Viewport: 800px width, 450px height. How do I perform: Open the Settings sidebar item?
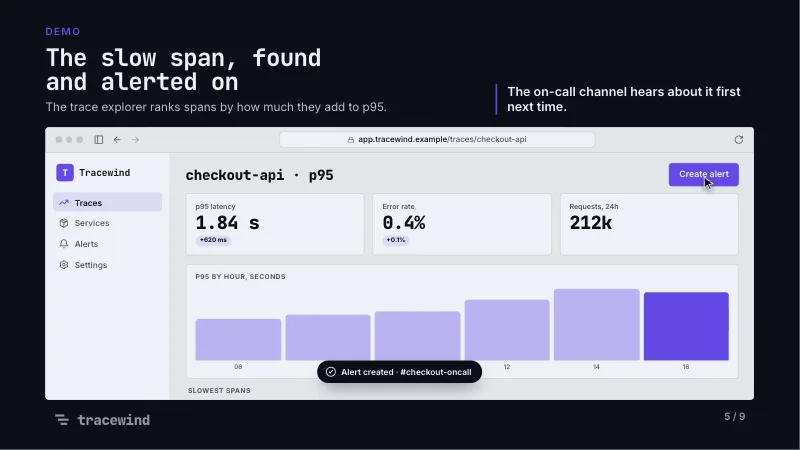(x=108, y=265)
